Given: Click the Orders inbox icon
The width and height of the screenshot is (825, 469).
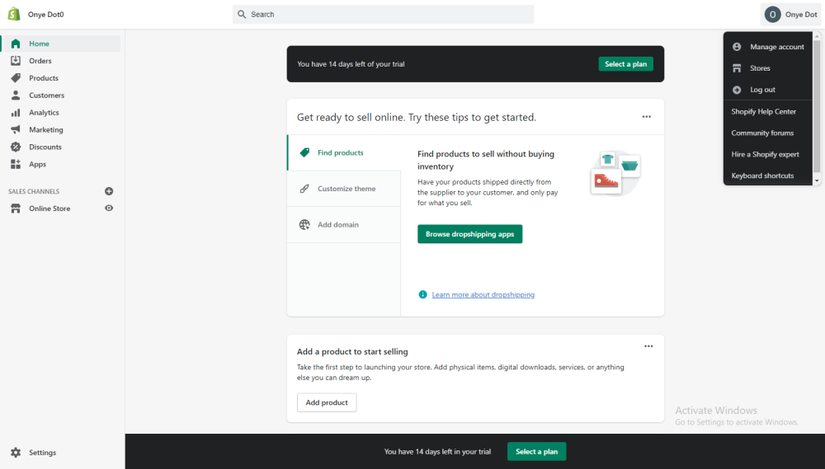Looking at the screenshot, I should [x=16, y=61].
